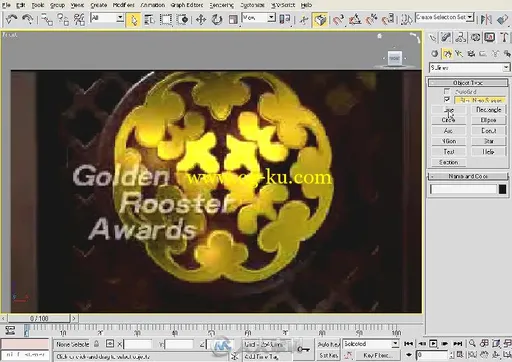Image resolution: width=512 pixels, height=362 pixels.
Task: Switch to the Hierarchy command panel tab
Action: click(460, 37)
